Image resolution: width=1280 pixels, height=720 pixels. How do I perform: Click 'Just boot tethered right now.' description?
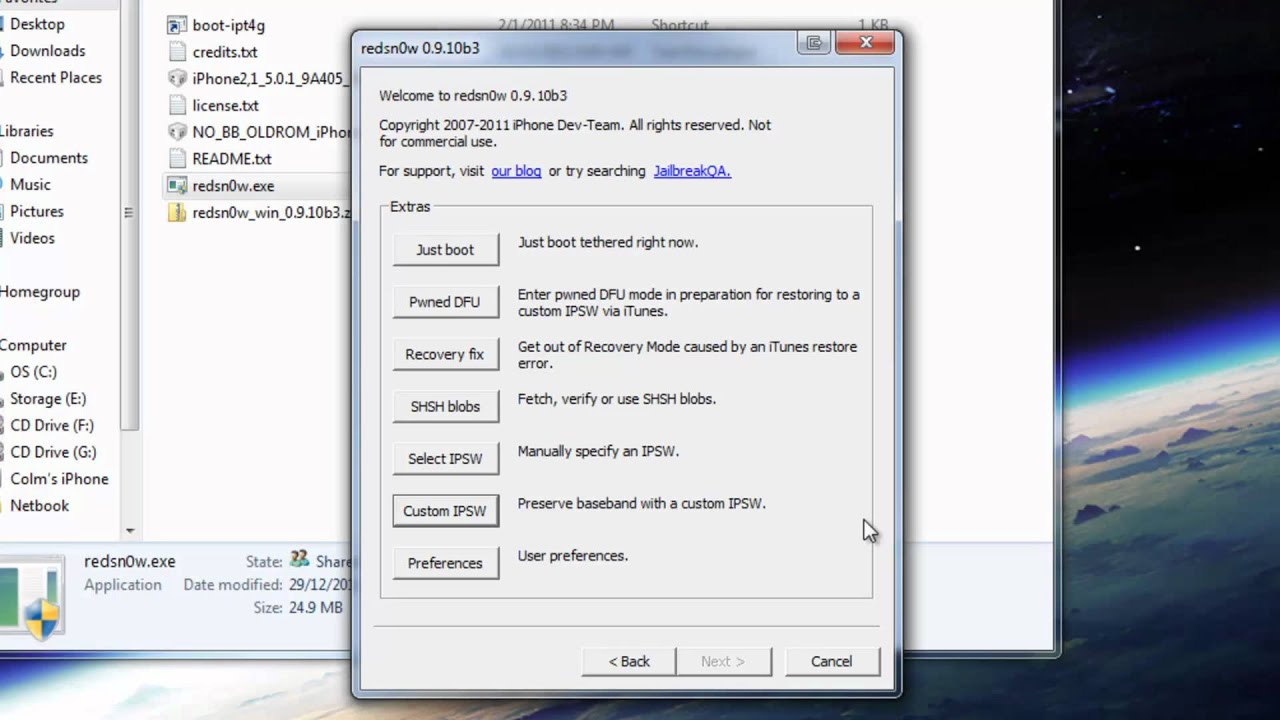click(608, 243)
